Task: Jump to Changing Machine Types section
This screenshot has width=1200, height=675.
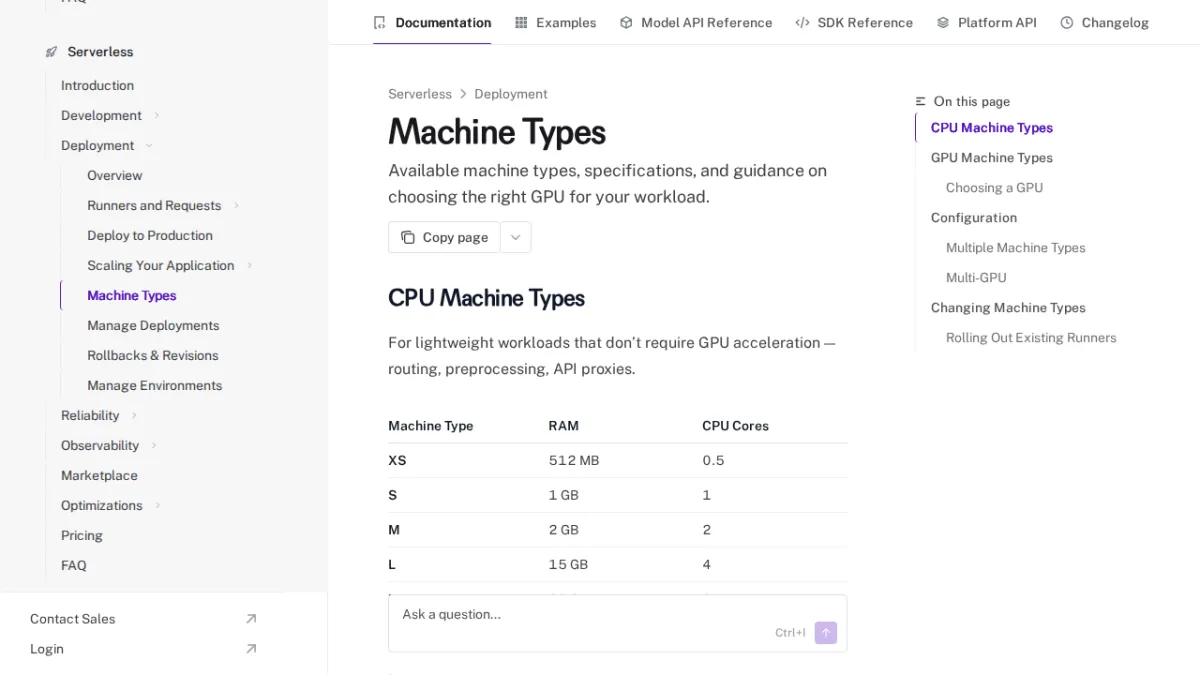Action: [x=1008, y=308]
